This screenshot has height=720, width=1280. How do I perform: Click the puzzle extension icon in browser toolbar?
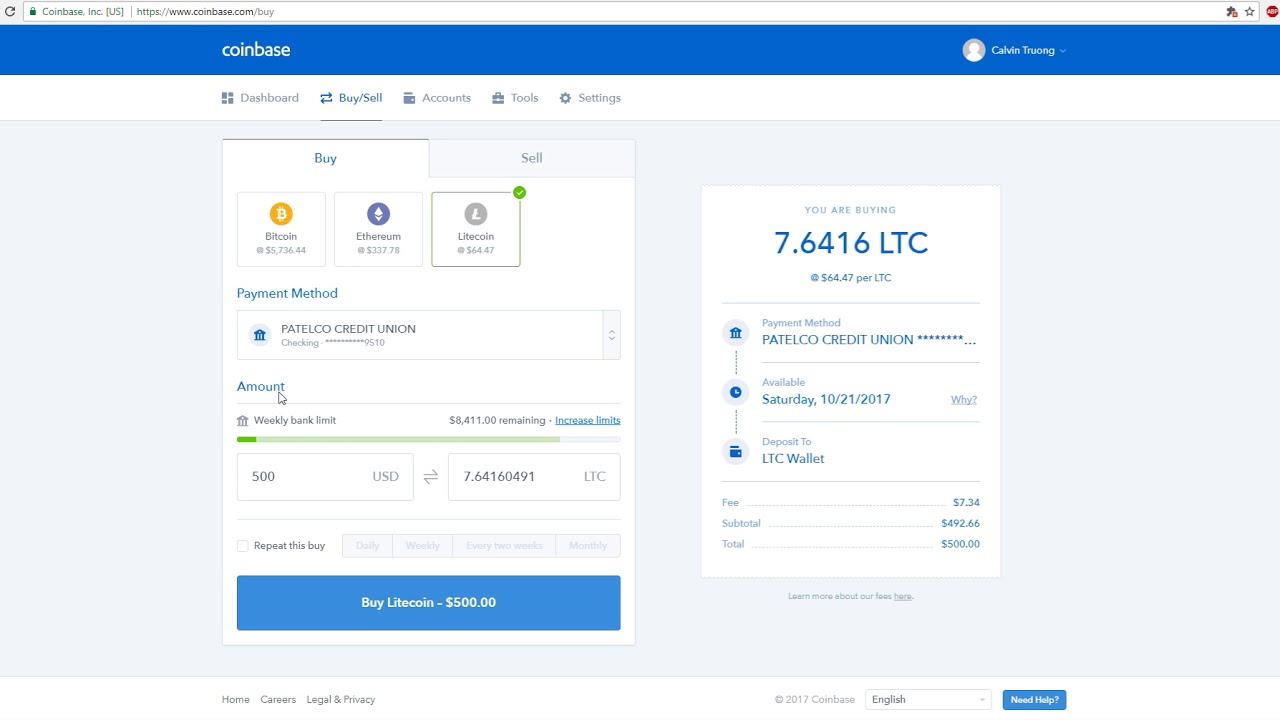click(x=1232, y=12)
